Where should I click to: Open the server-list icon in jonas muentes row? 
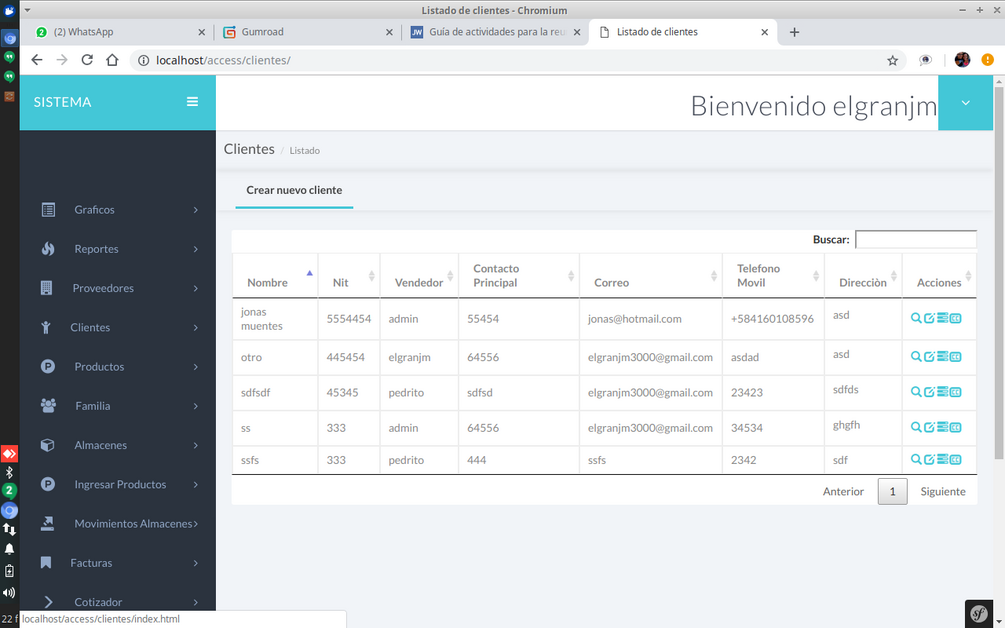(x=942, y=318)
